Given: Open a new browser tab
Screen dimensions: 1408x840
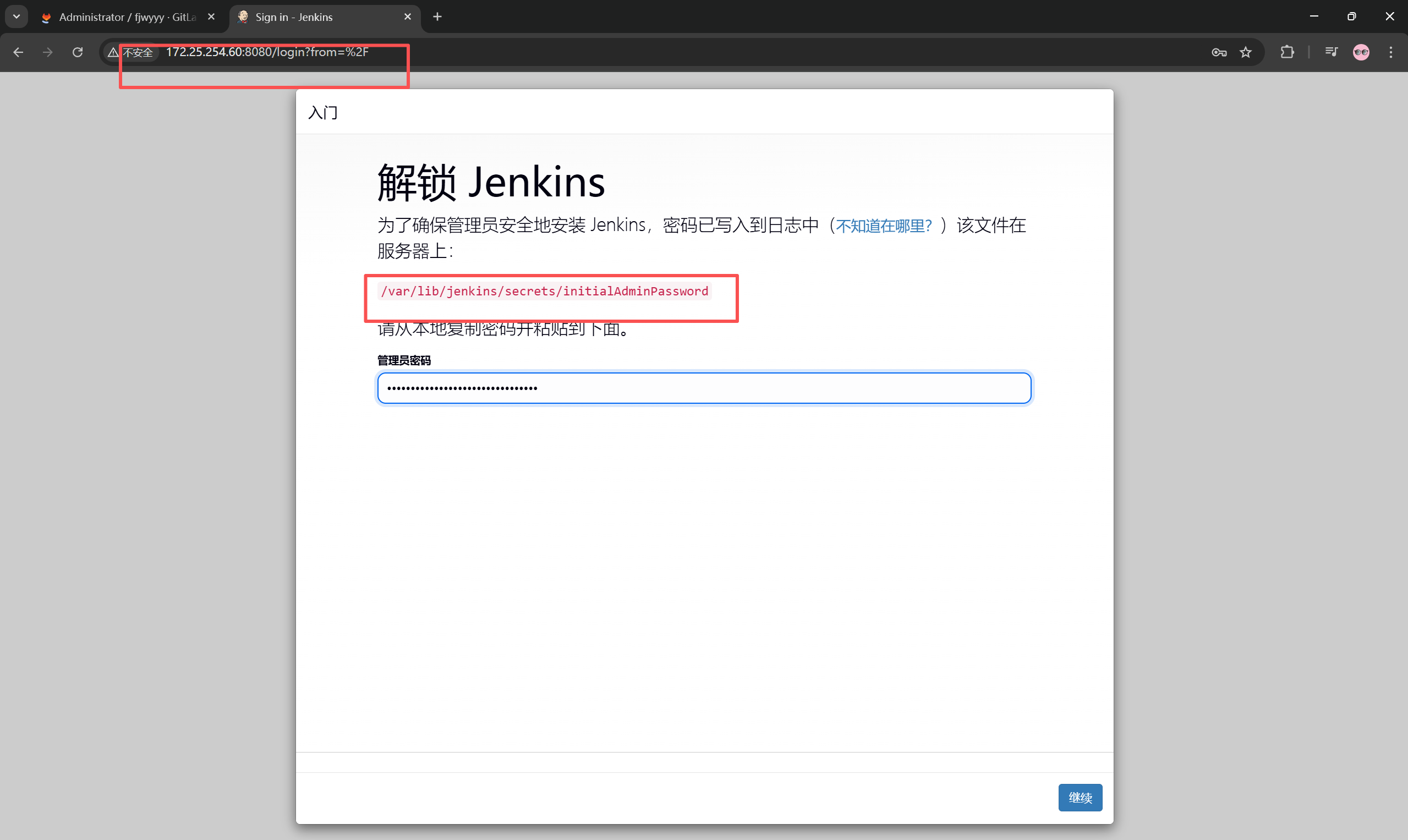Looking at the screenshot, I should tap(437, 17).
